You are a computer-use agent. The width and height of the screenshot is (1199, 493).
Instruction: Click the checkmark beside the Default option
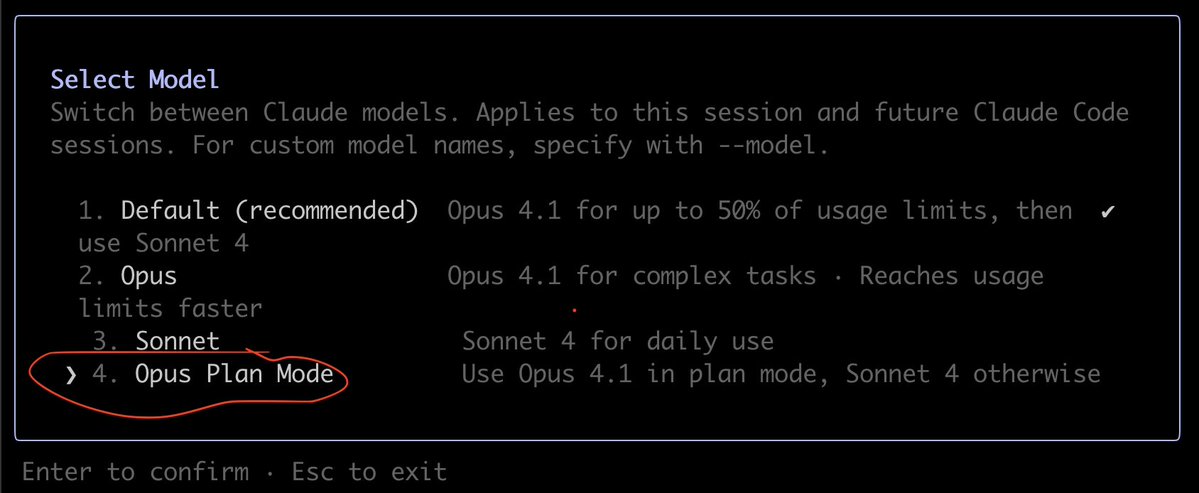1107,212
